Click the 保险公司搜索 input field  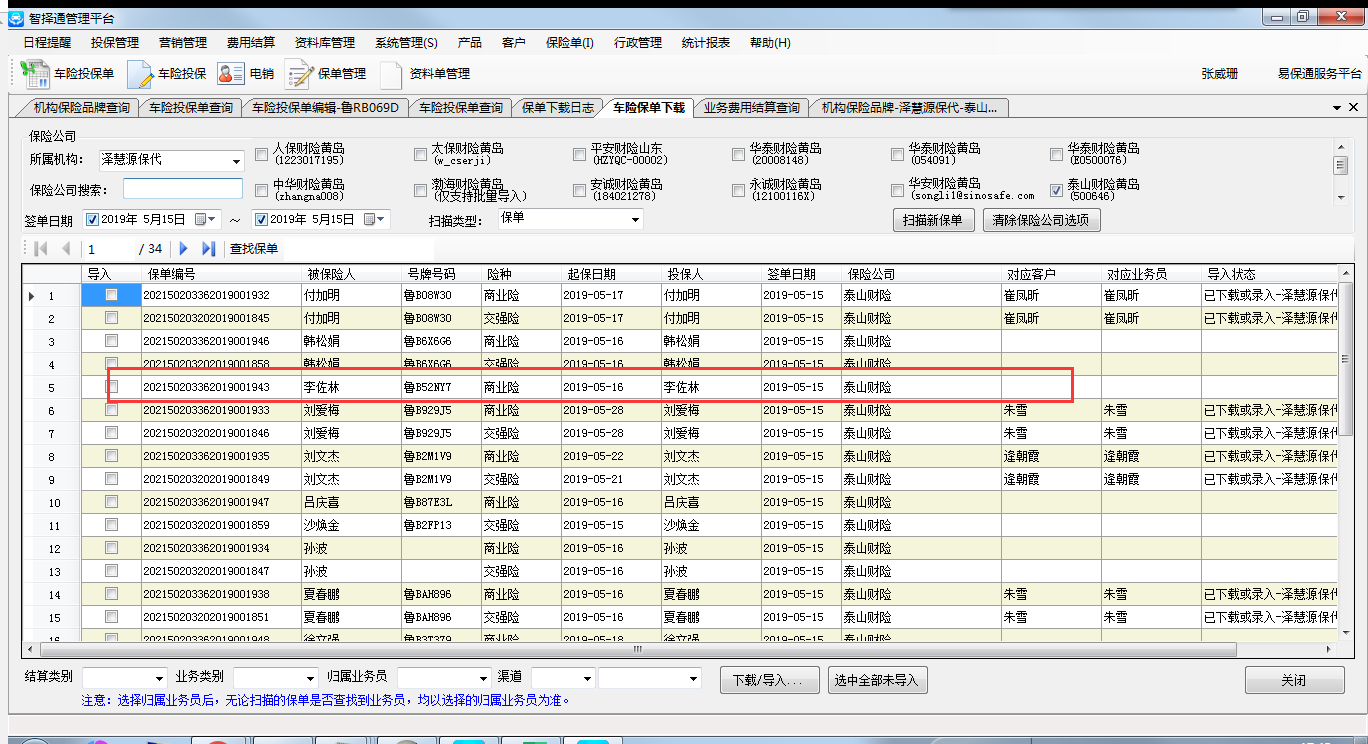(183, 189)
